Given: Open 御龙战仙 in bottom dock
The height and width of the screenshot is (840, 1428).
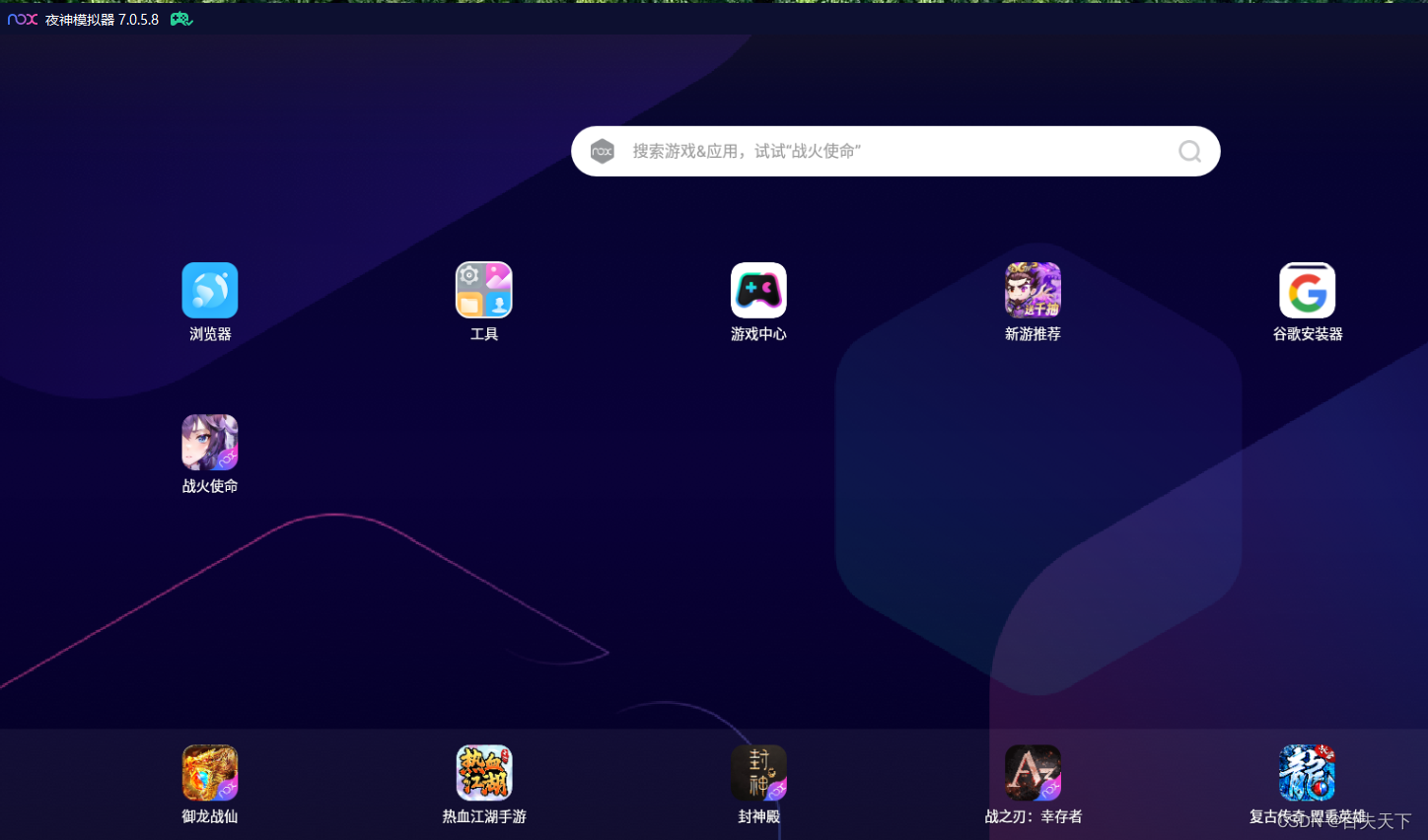Looking at the screenshot, I should tap(210, 772).
